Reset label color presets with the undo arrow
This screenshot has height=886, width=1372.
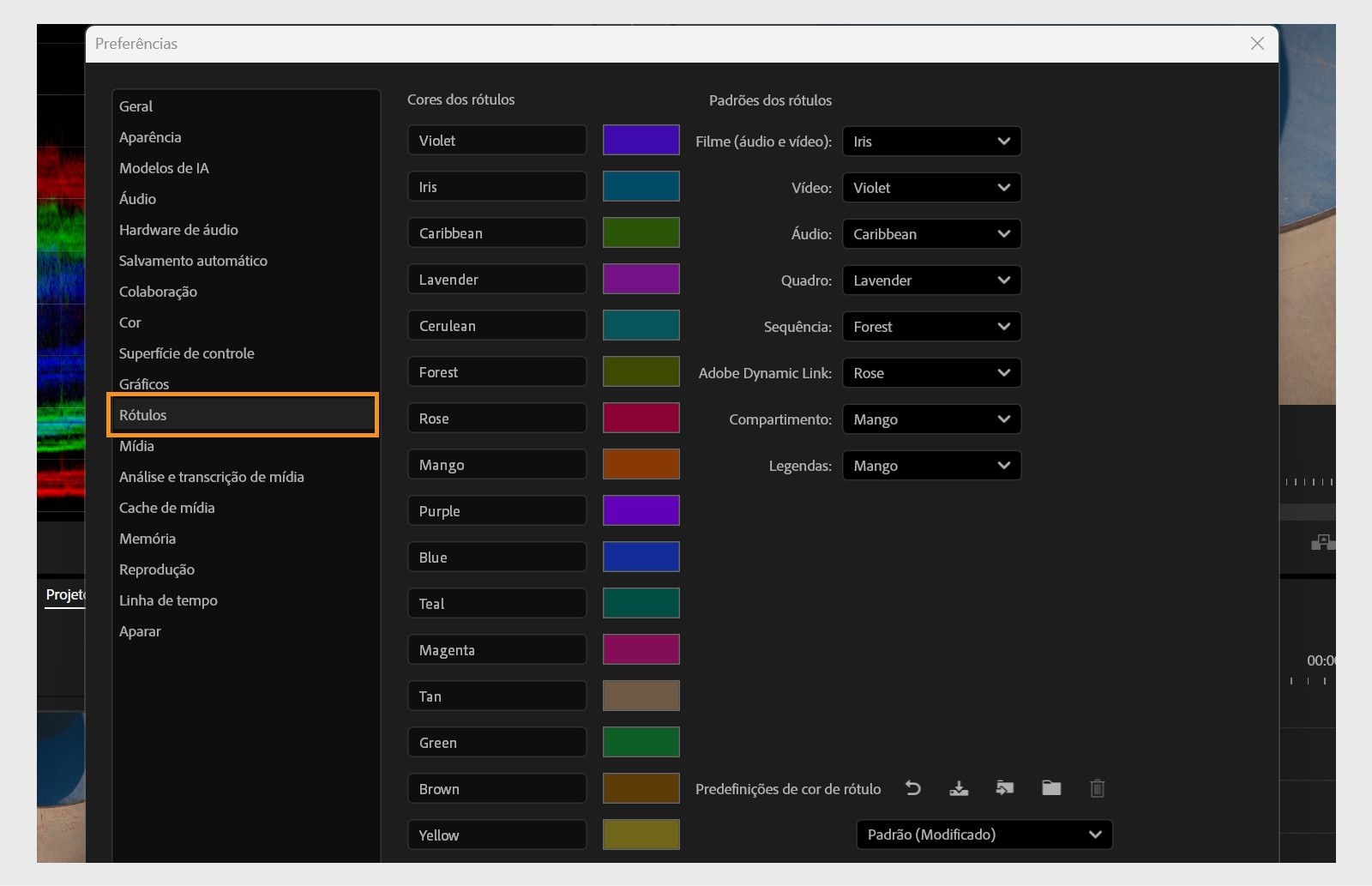(x=913, y=788)
